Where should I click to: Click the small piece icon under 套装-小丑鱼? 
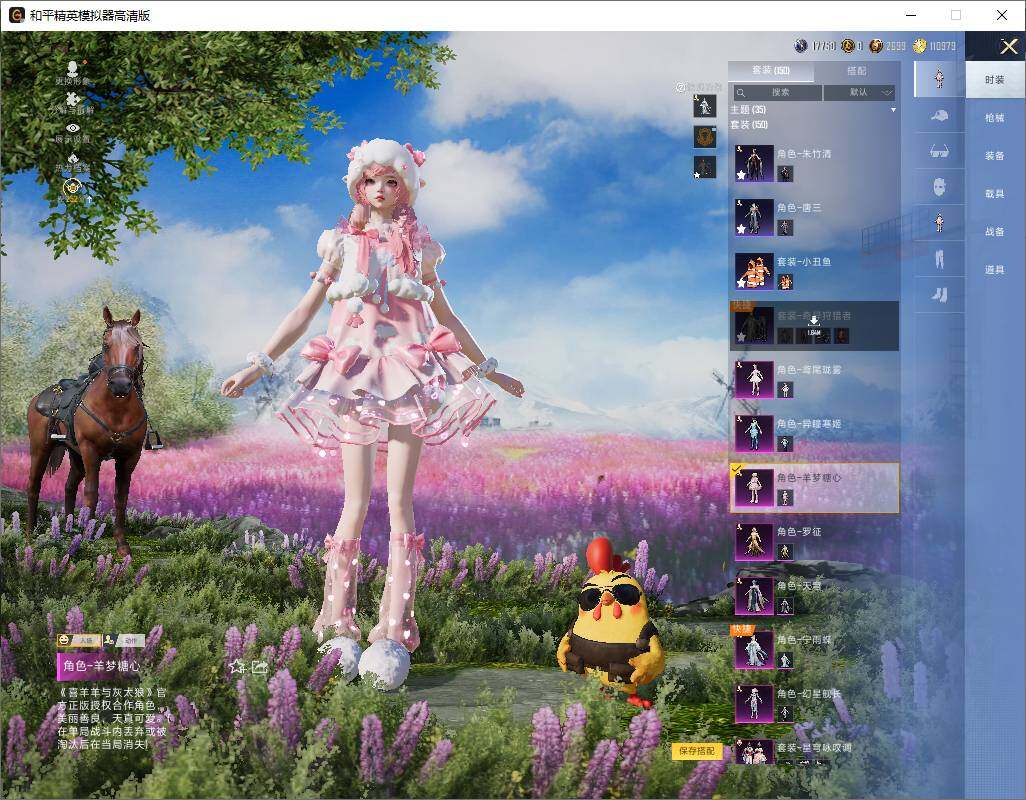tap(785, 282)
